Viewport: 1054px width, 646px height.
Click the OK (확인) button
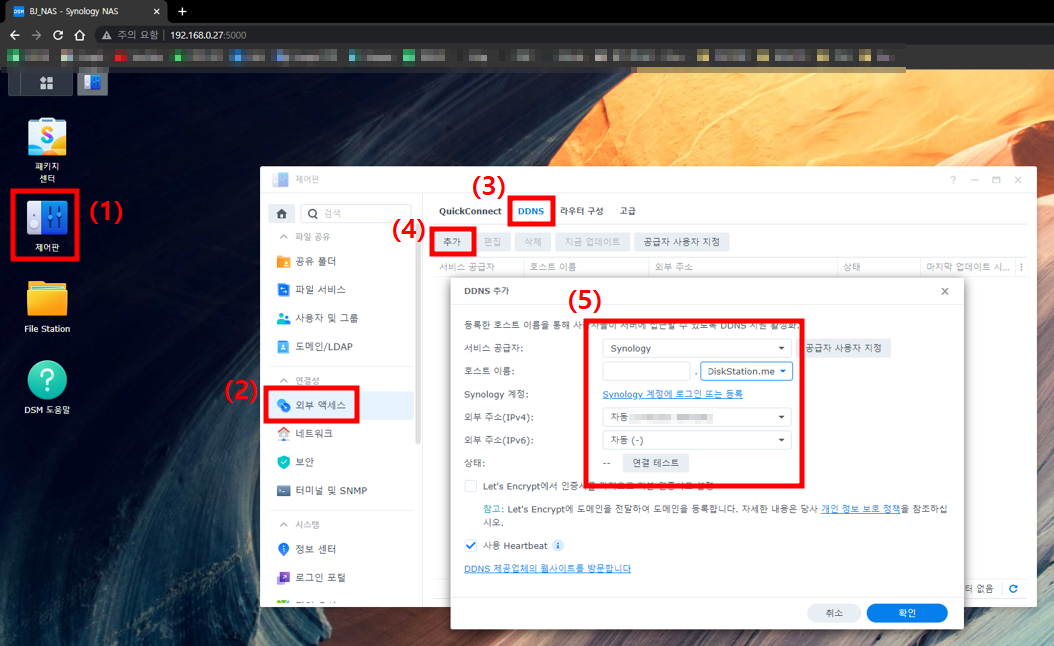tap(907, 613)
